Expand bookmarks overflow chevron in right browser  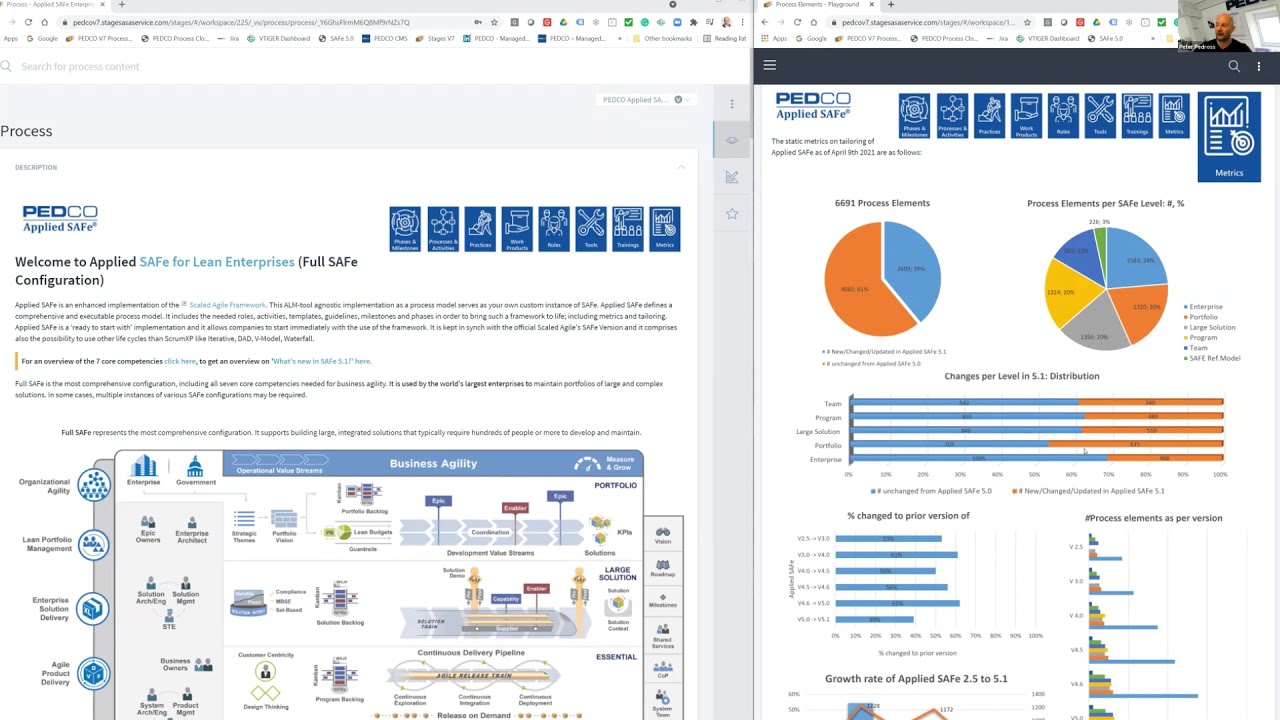(x=1151, y=38)
